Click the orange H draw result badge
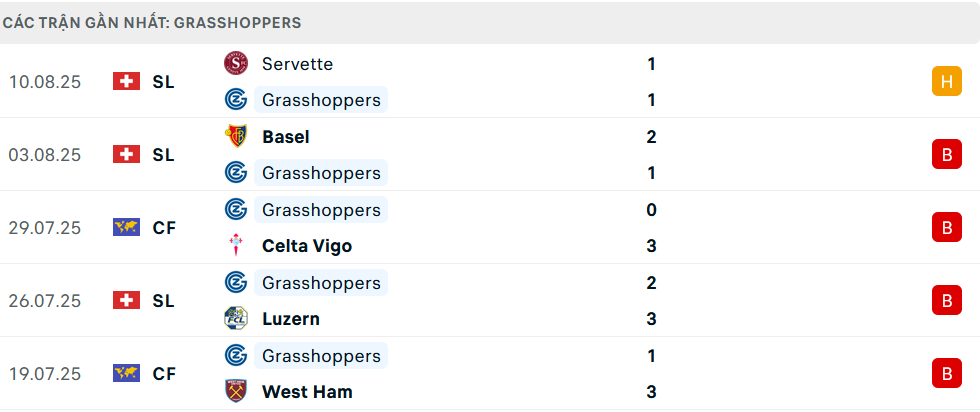Viewport: 980px width, 412px height. 945,82
